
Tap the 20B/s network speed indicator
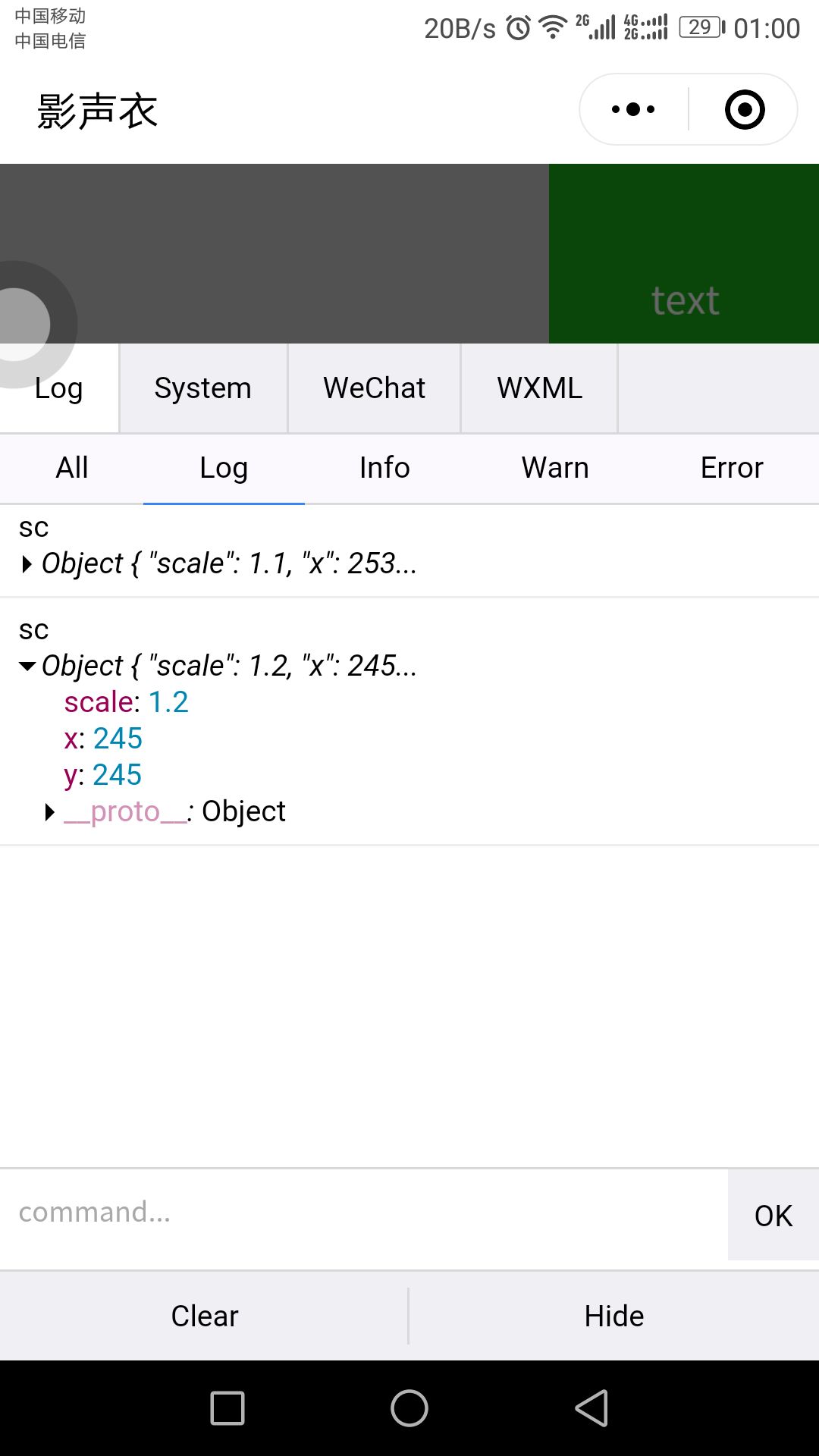click(460, 28)
